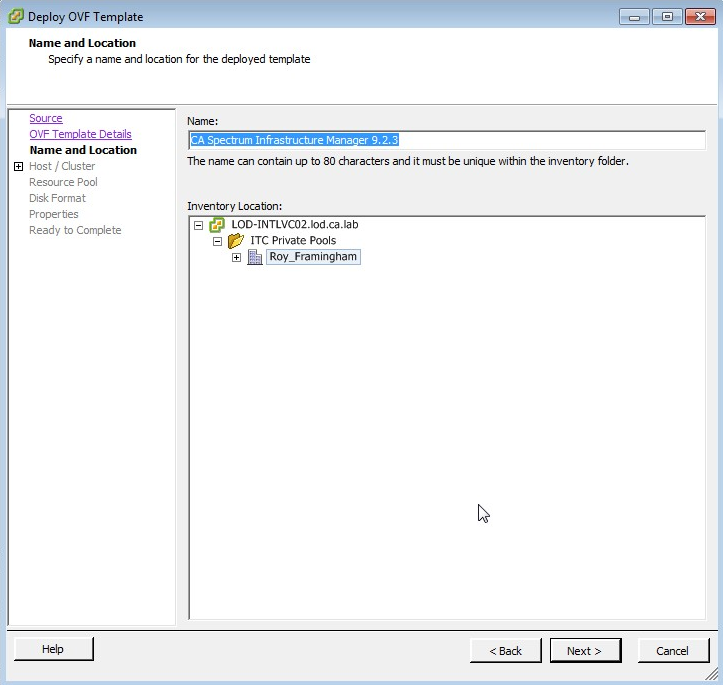This screenshot has width=723, height=685.
Task: Click the datacenter icon beside Roy_Framingham
Action: pyautogui.click(x=255, y=257)
